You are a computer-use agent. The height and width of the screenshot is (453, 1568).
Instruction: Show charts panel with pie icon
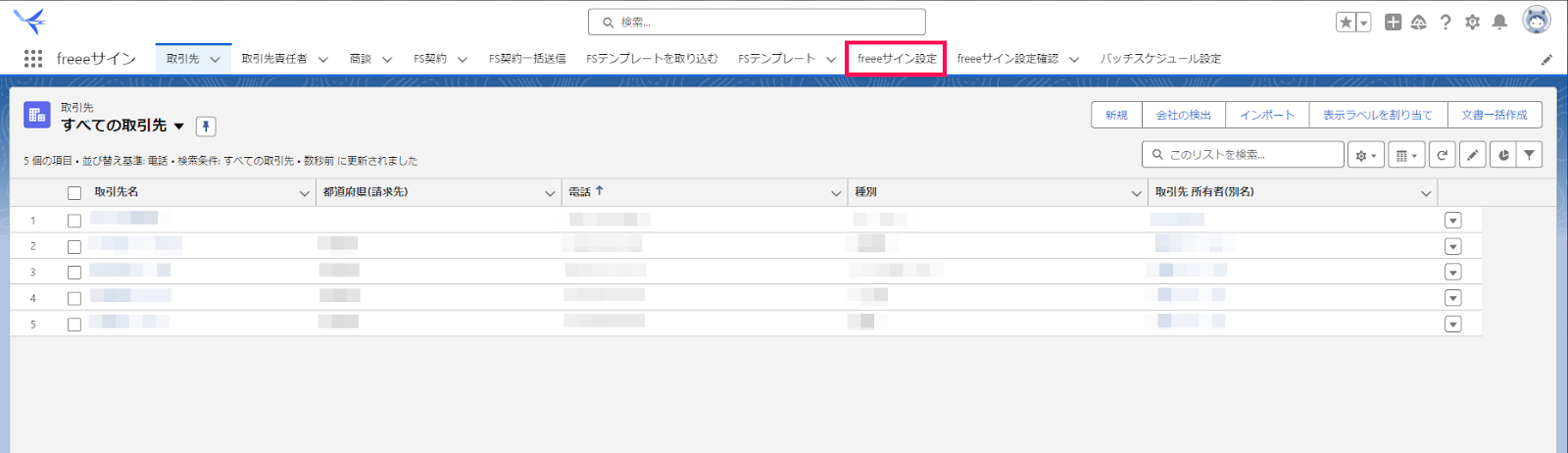pos(1502,155)
